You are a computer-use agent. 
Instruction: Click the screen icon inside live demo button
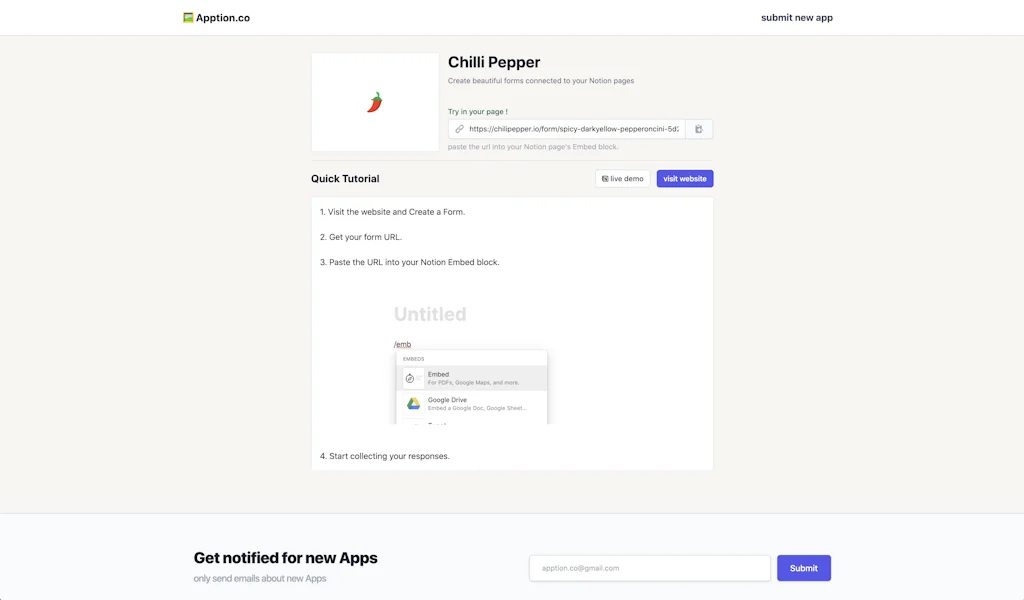point(606,178)
